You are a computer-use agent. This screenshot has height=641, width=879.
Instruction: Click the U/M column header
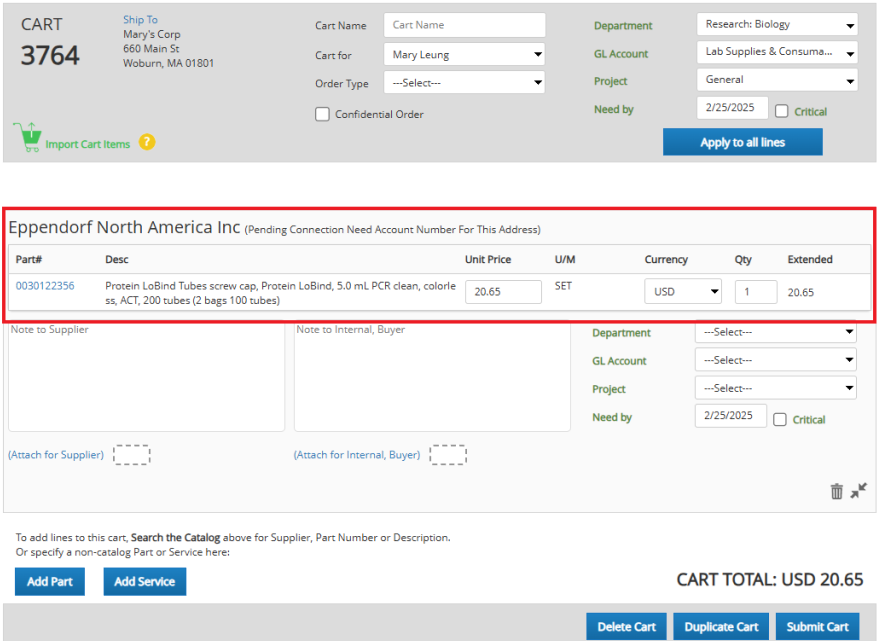point(565,259)
